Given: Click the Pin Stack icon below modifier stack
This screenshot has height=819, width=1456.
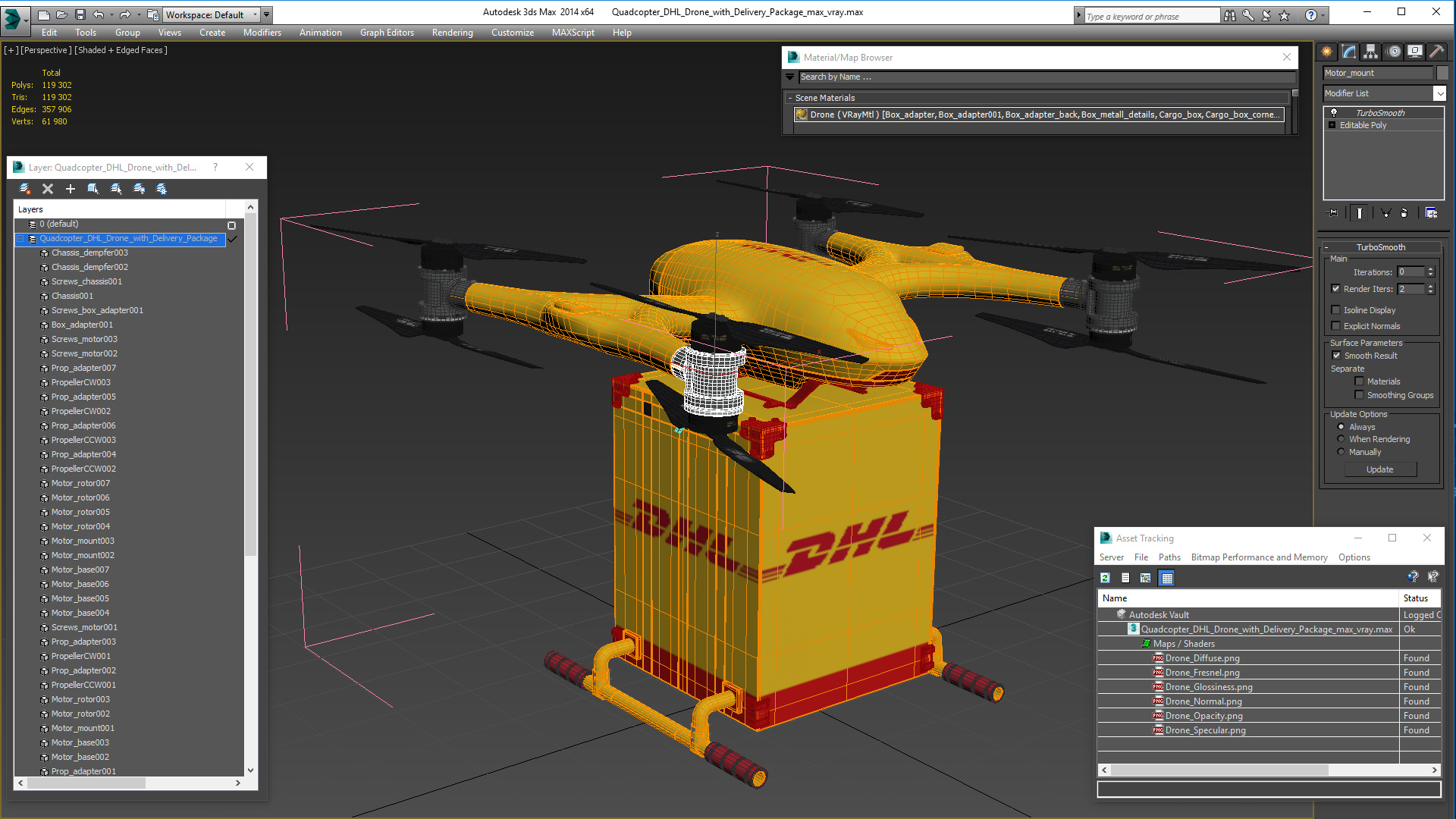Looking at the screenshot, I should (x=1333, y=213).
